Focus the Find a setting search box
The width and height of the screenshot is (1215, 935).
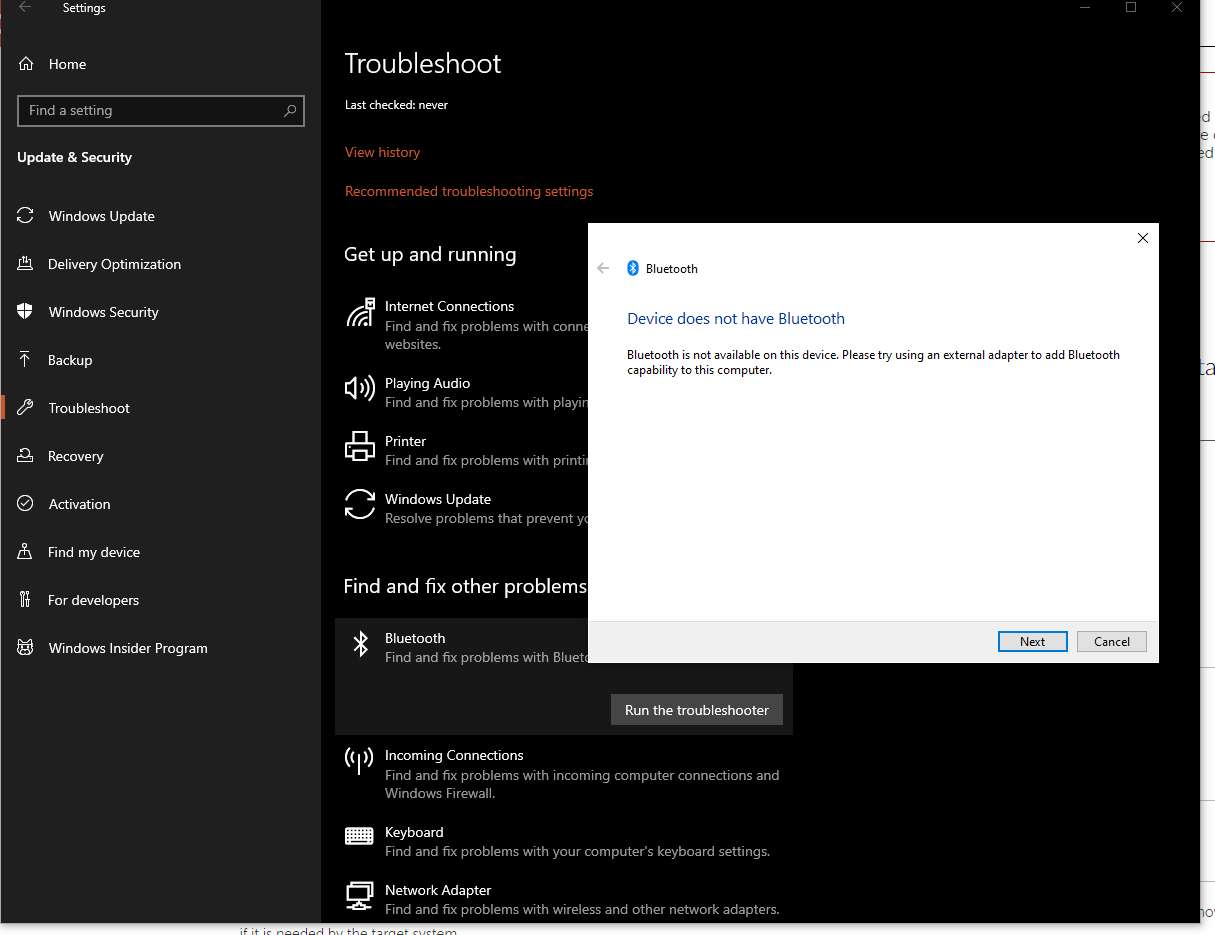161,110
